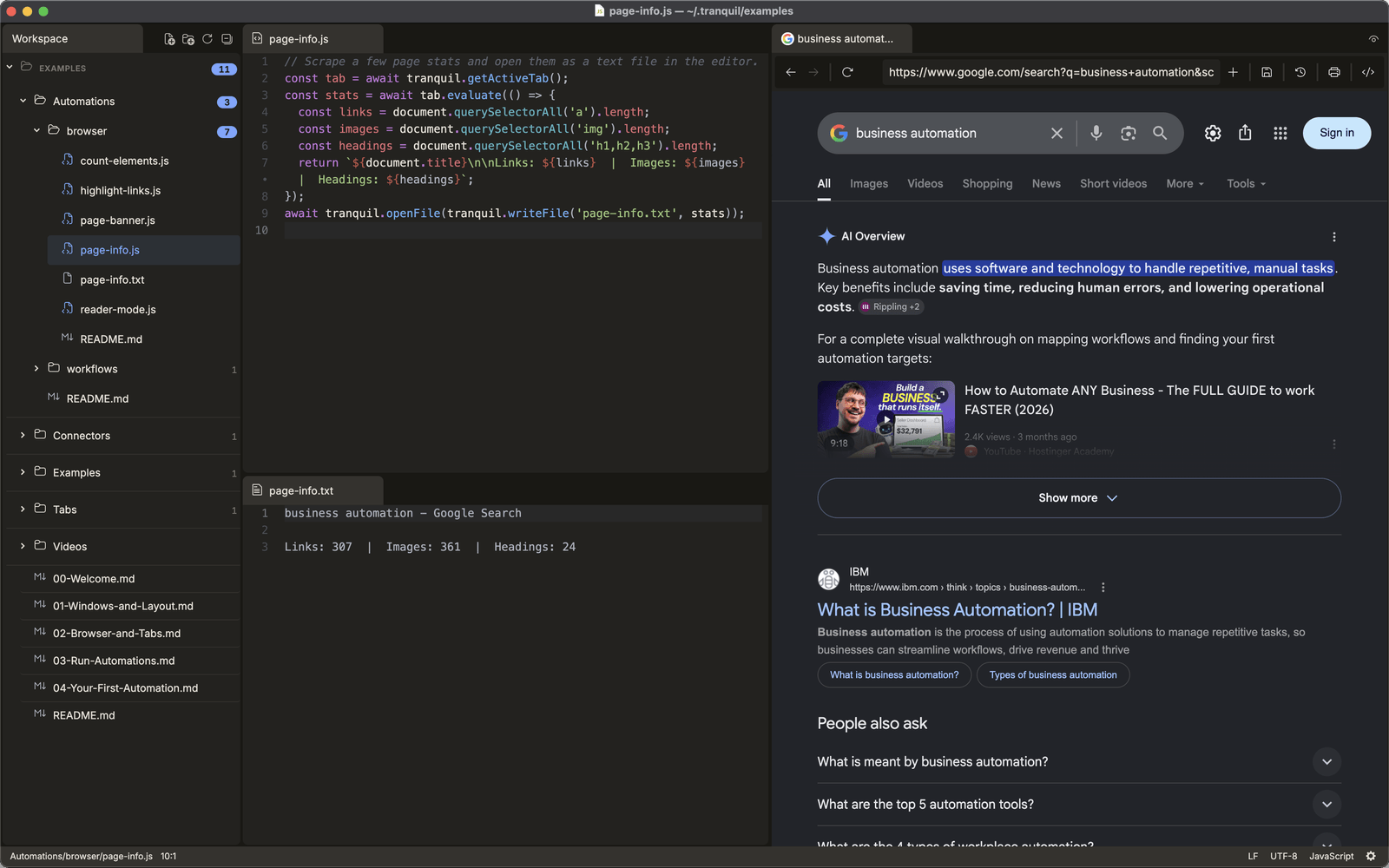Open the AI Overview three-dot menu
Image resolution: width=1389 pixels, height=868 pixels.
pyautogui.click(x=1334, y=237)
